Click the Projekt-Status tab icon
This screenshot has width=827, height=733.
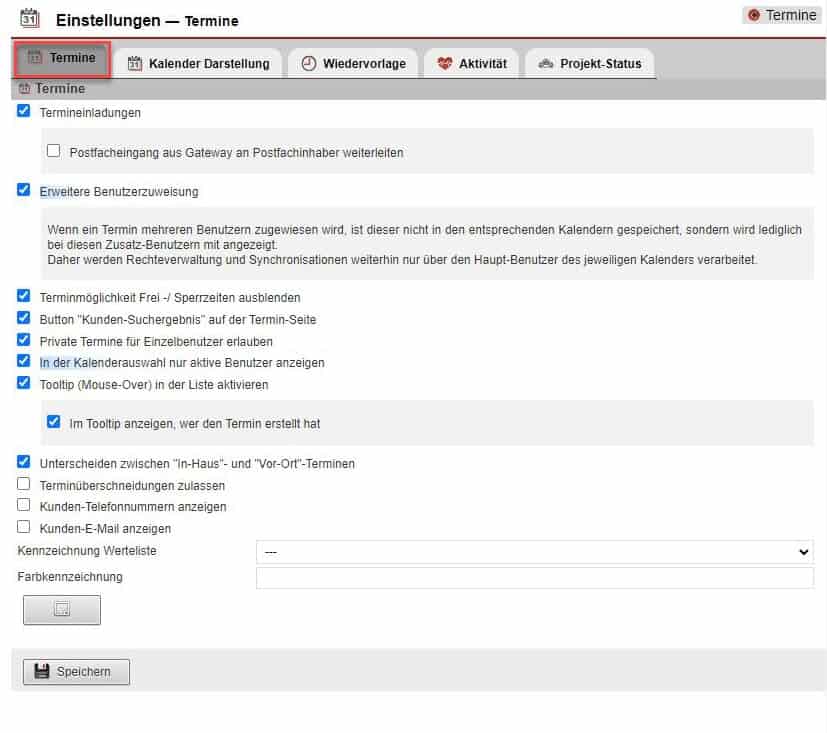click(x=545, y=63)
